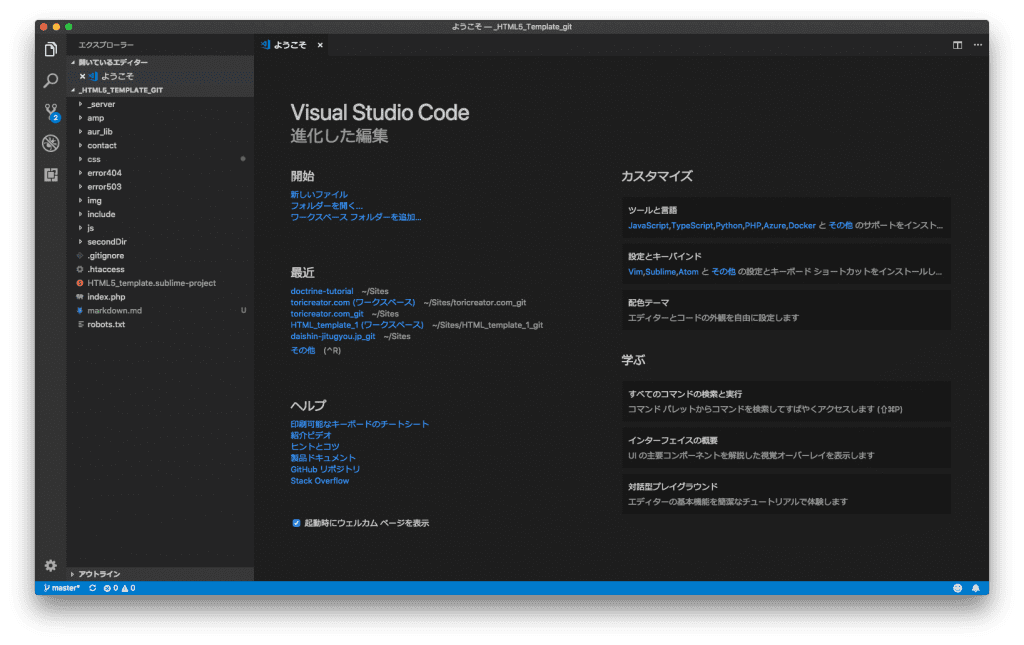Screen dimensions: 1024x645
Task: Open index.php in the file tree
Action: tap(105, 297)
